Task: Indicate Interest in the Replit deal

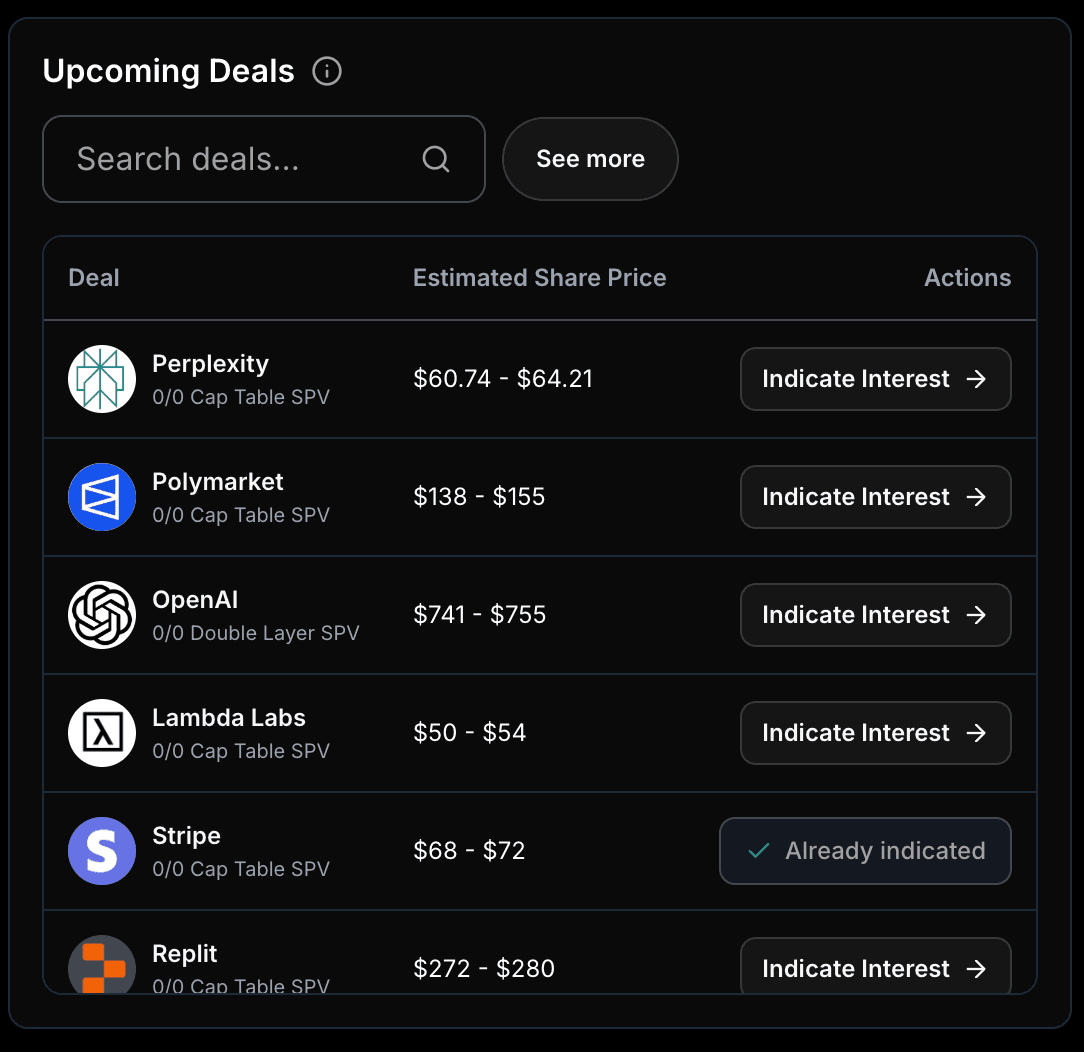Action: 875,967
